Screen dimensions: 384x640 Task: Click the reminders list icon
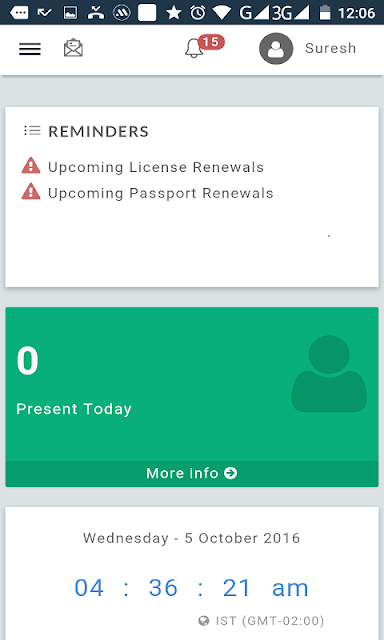pos(32,131)
